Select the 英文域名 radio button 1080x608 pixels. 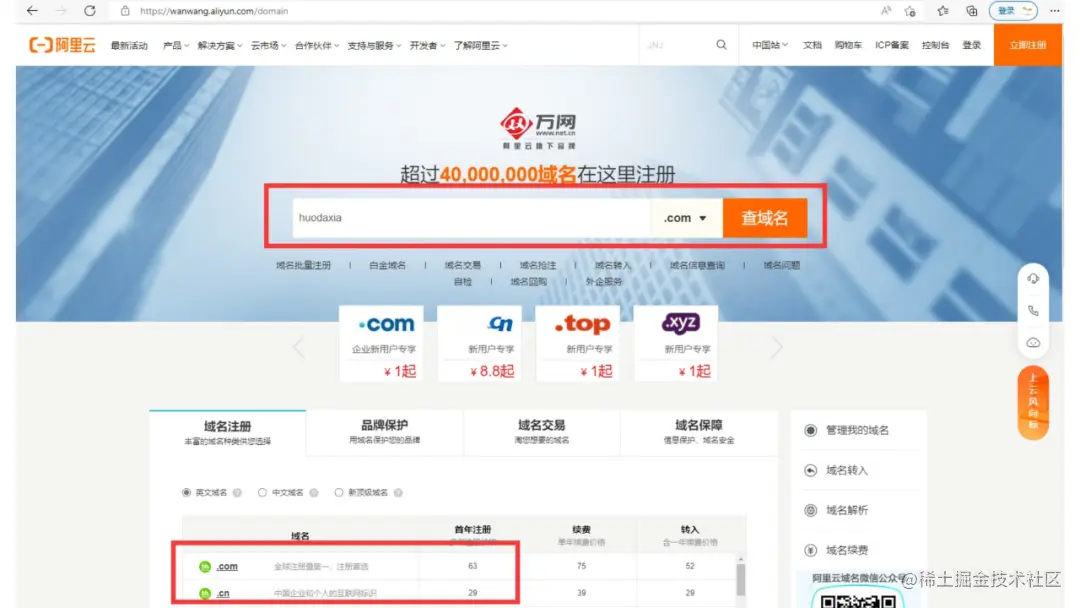pos(186,492)
